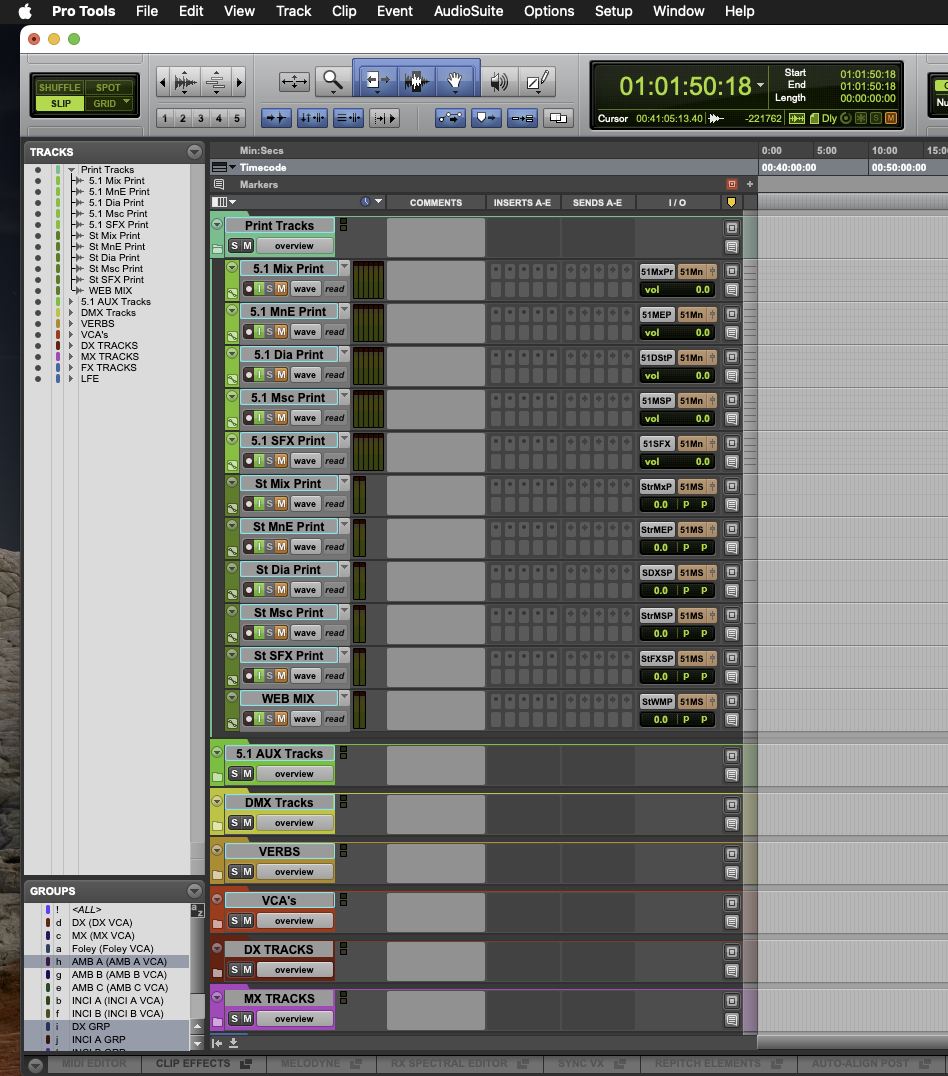The width and height of the screenshot is (948, 1076).
Task: Change St Dia Print automation read mode
Action: coord(335,589)
